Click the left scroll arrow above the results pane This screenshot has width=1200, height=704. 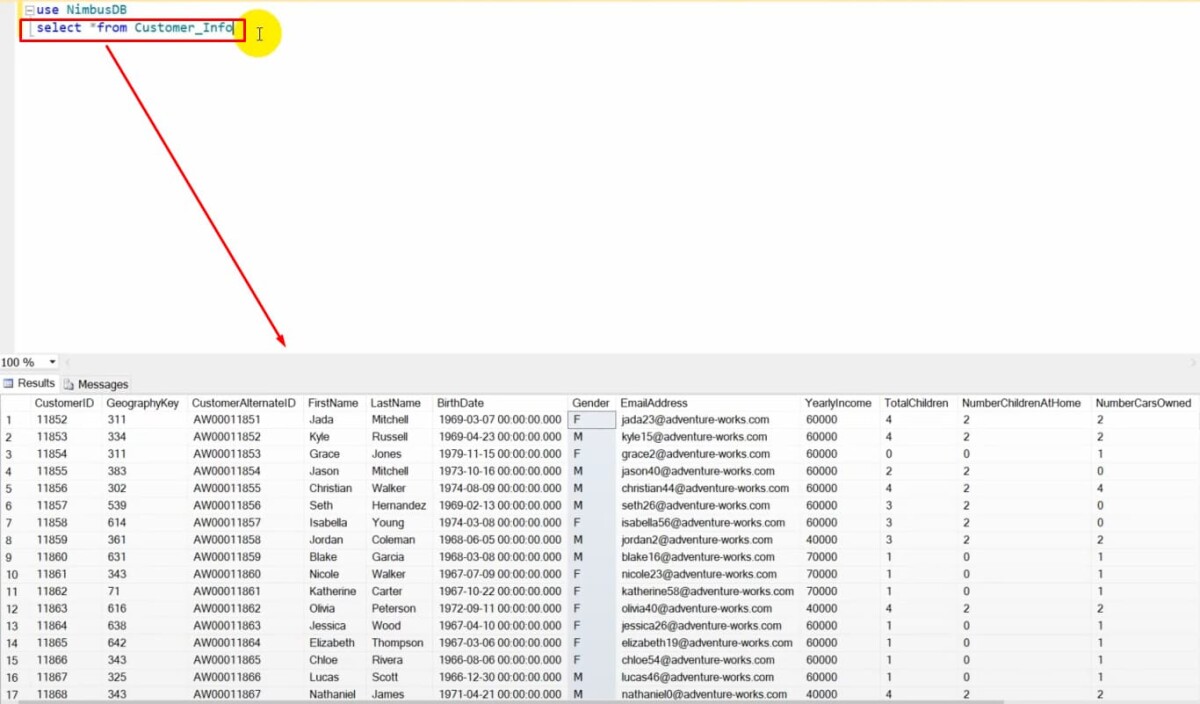pos(68,361)
